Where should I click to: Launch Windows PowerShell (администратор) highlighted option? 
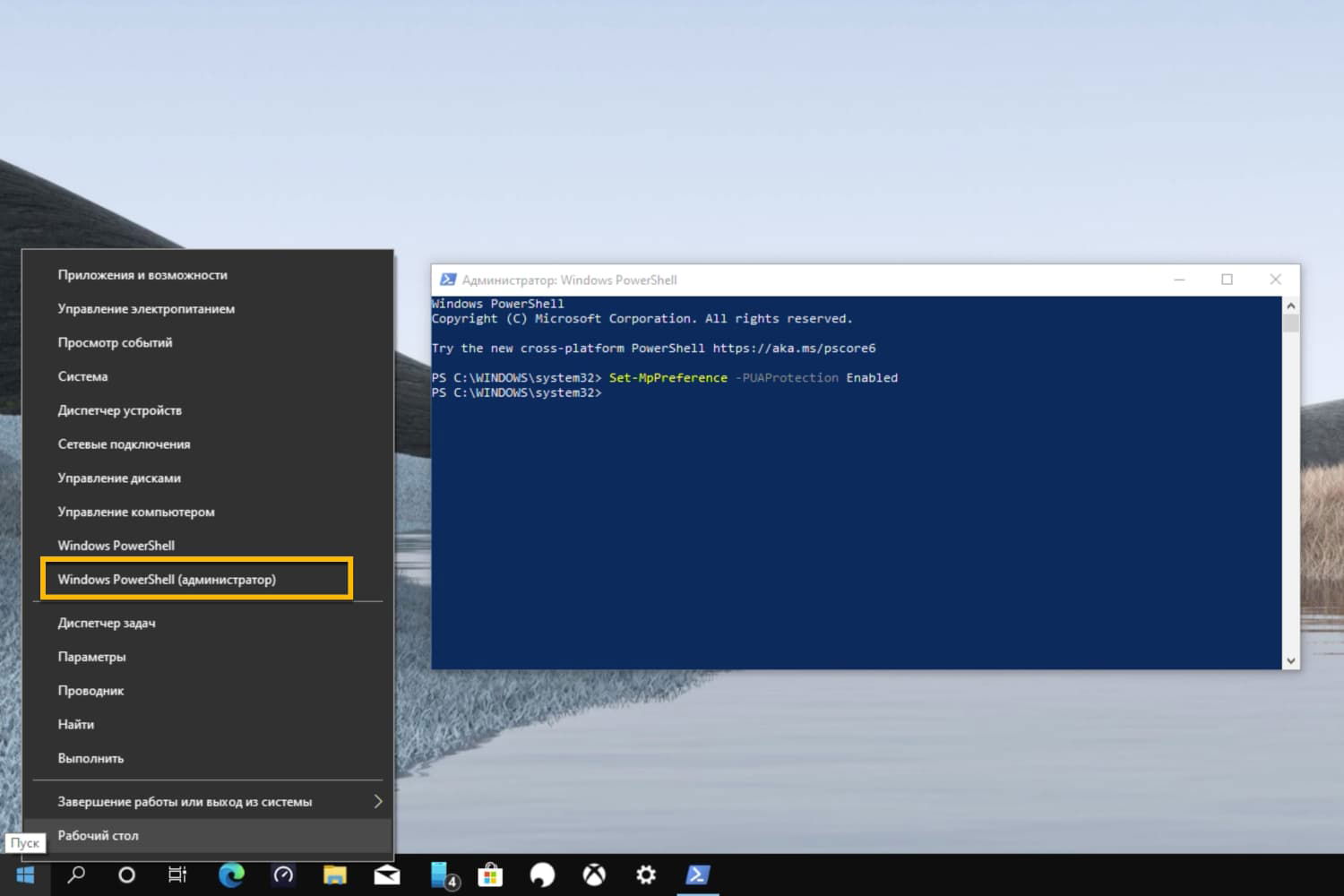click(167, 579)
